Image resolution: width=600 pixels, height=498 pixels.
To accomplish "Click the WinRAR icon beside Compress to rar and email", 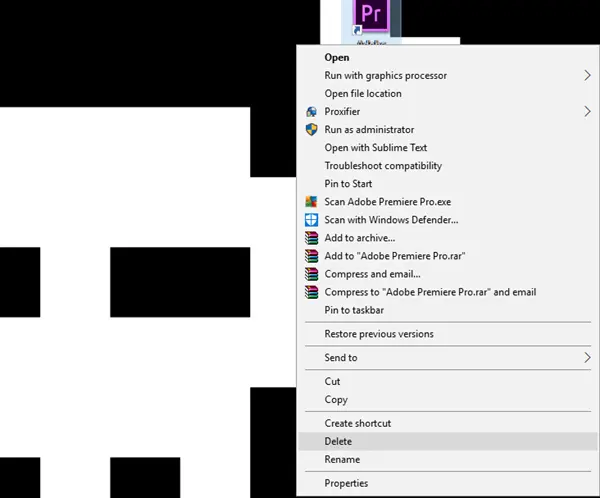I will (x=311, y=292).
